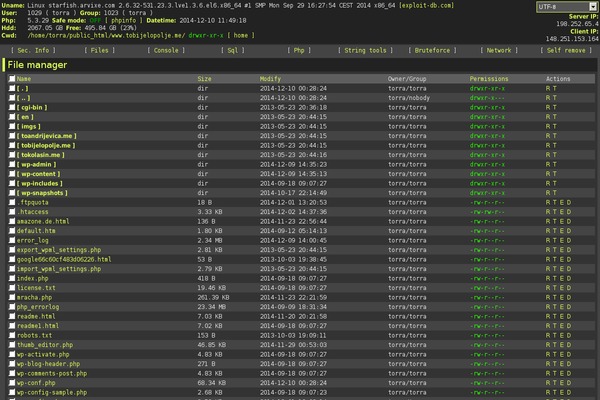This screenshot has height=400, width=600.
Task: Open export_wpml_settings.php file
Action: [59, 250]
